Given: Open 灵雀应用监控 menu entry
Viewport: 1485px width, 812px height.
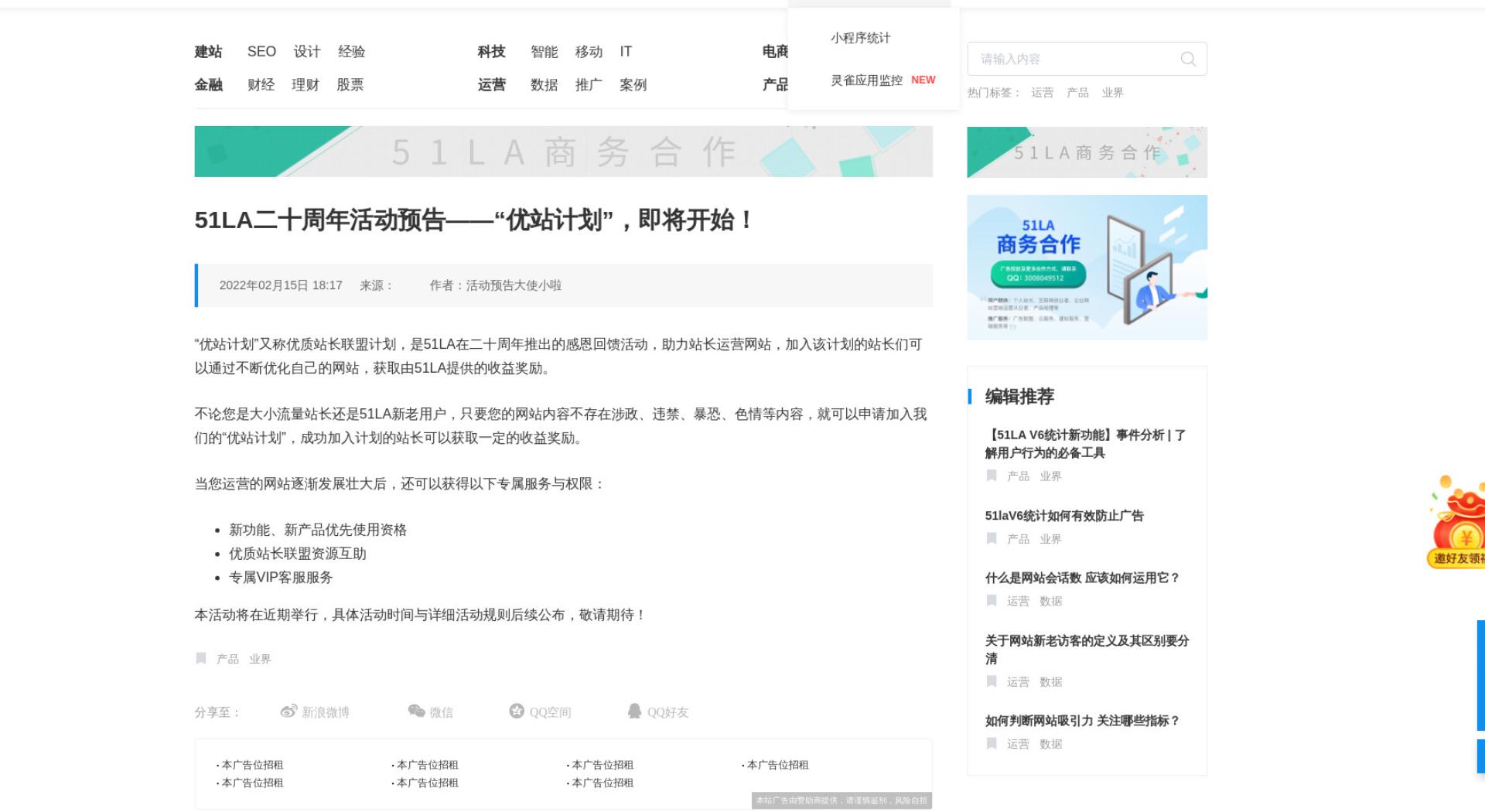Looking at the screenshot, I should pyautogui.click(x=867, y=80).
